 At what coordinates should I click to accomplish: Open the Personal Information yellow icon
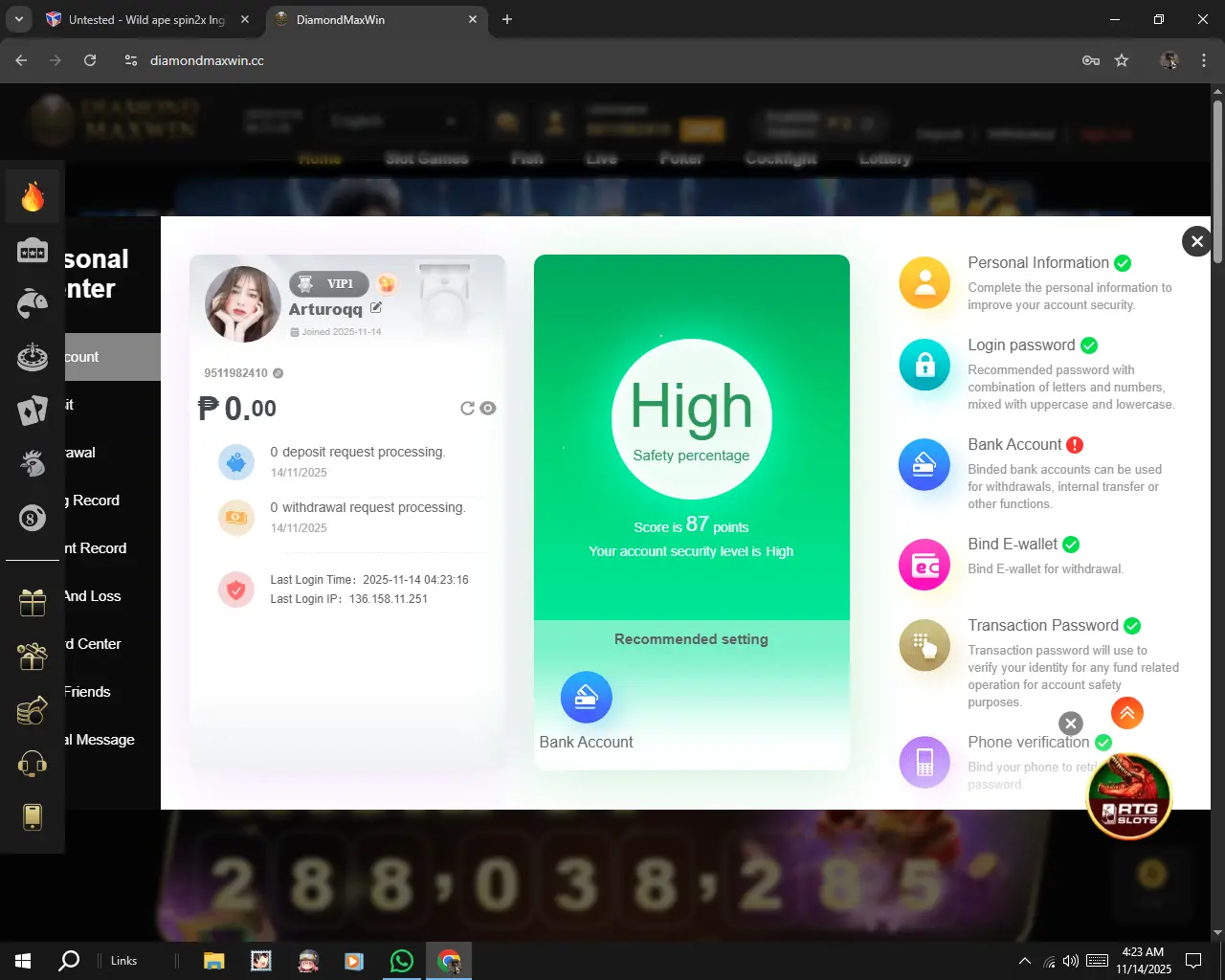coord(924,282)
